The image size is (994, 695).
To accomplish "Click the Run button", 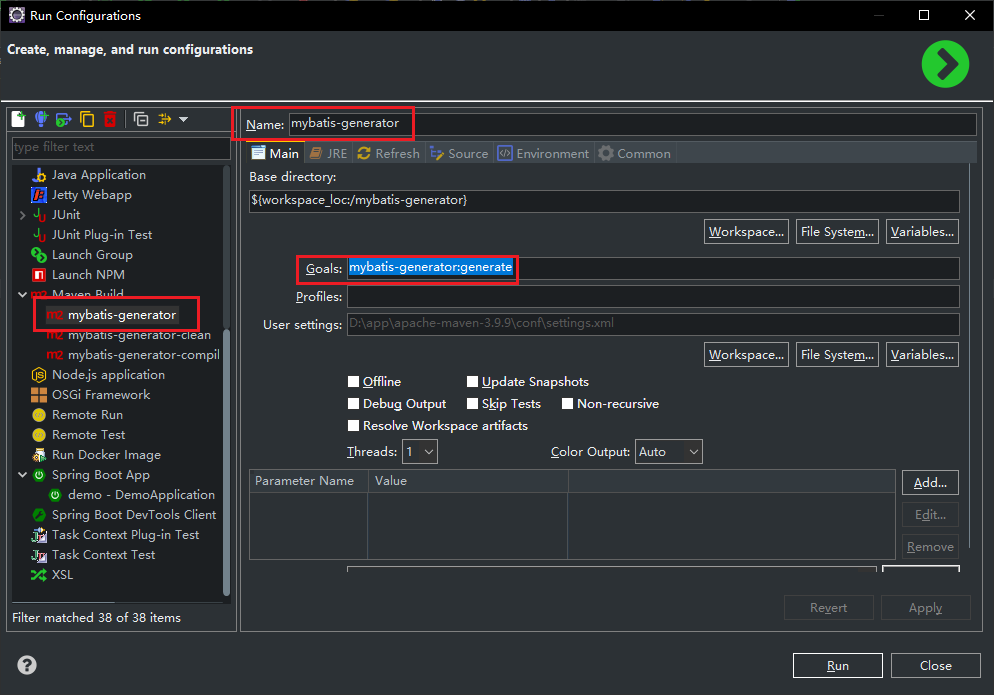I will click(x=837, y=666).
